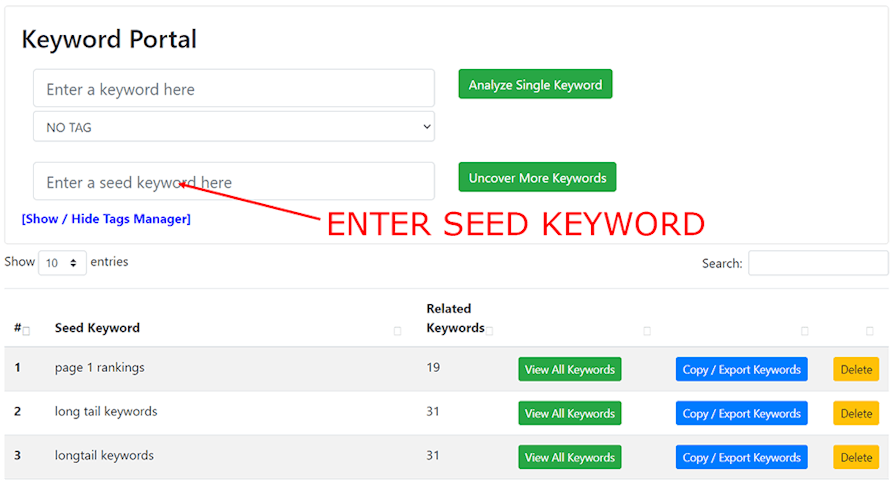Screen dimensions: 894x480
Task: Delete the page 1 rankings row
Action: [x=856, y=369]
